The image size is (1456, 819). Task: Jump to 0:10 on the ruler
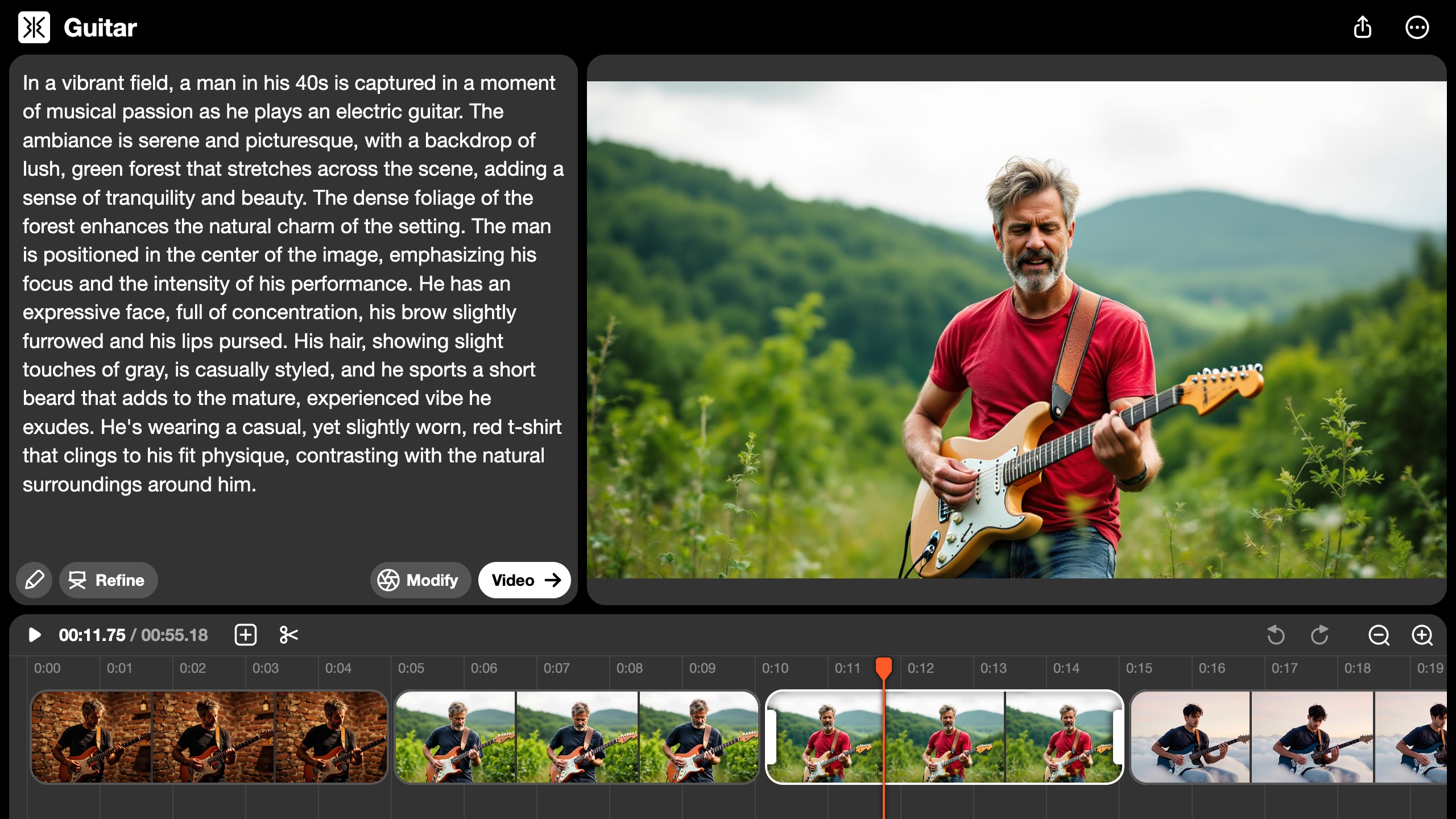tap(775, 668)
